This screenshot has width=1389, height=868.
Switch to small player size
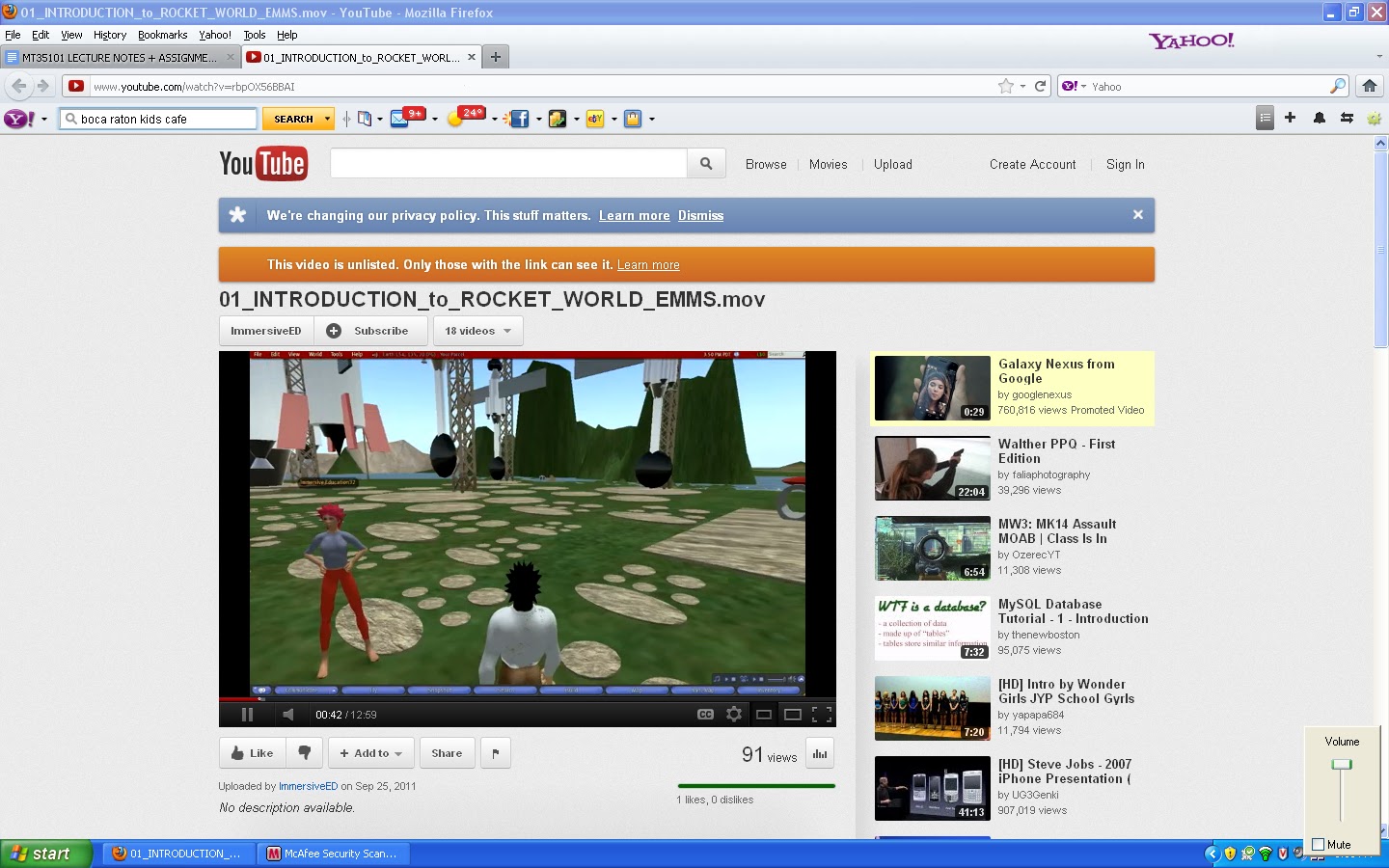coord(763,715)
